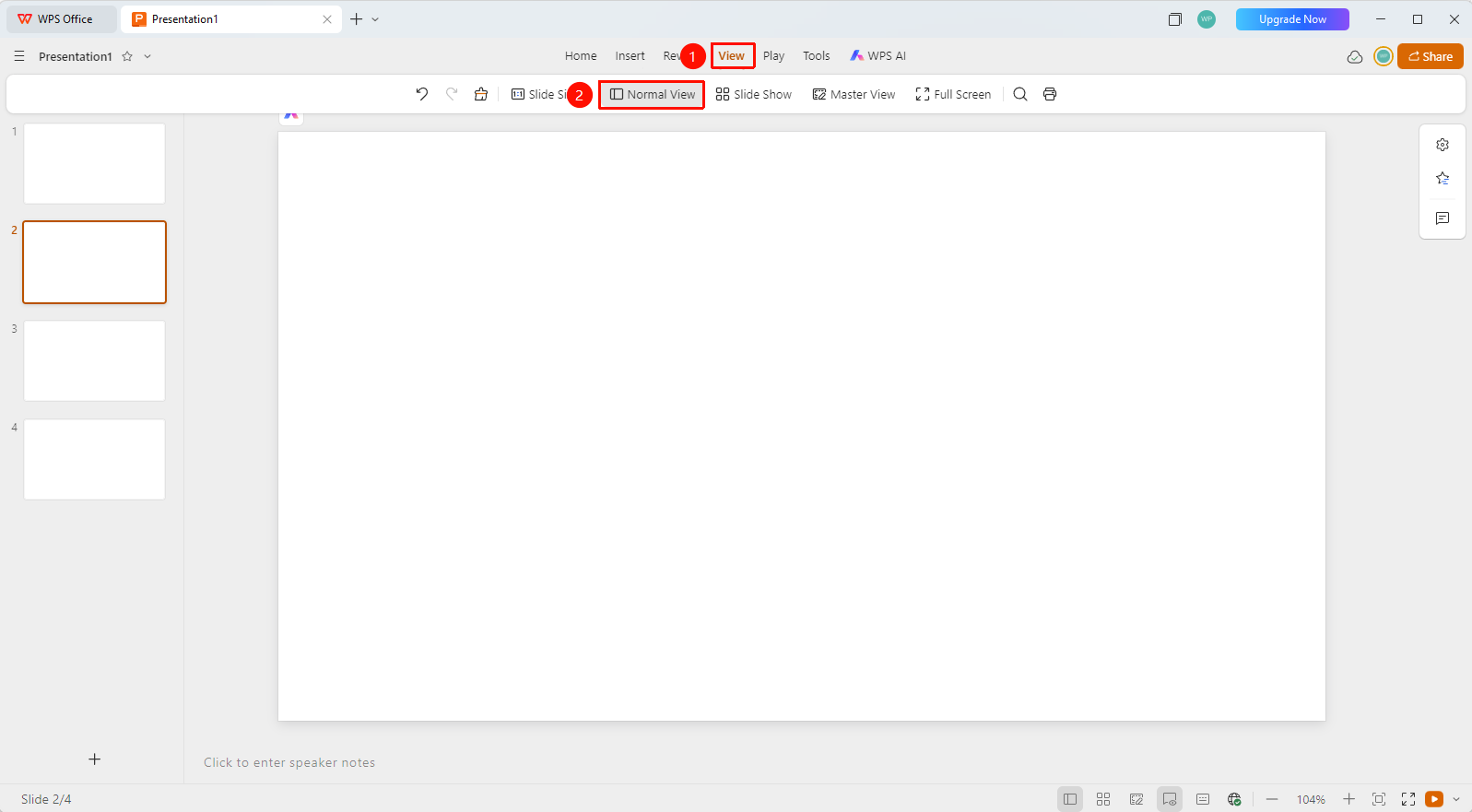Open the Insert tab

(x=630, y=56)
